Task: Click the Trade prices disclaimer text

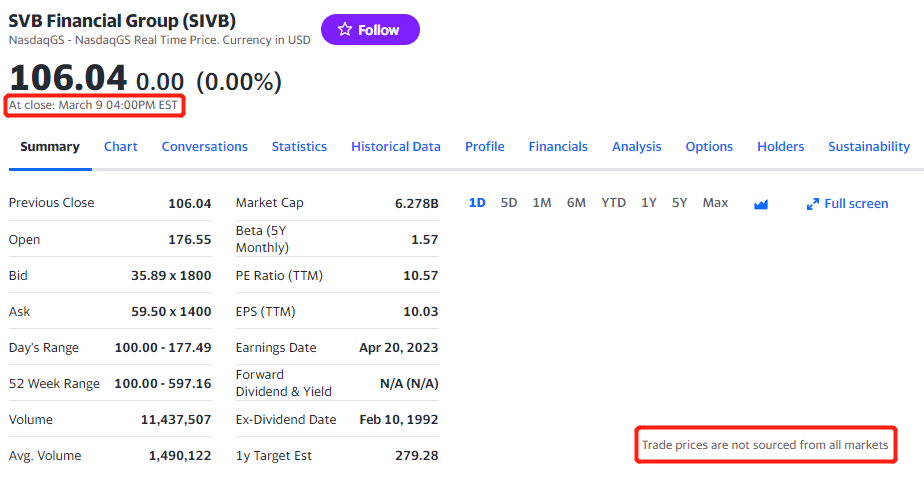Action: coord(765,445)
